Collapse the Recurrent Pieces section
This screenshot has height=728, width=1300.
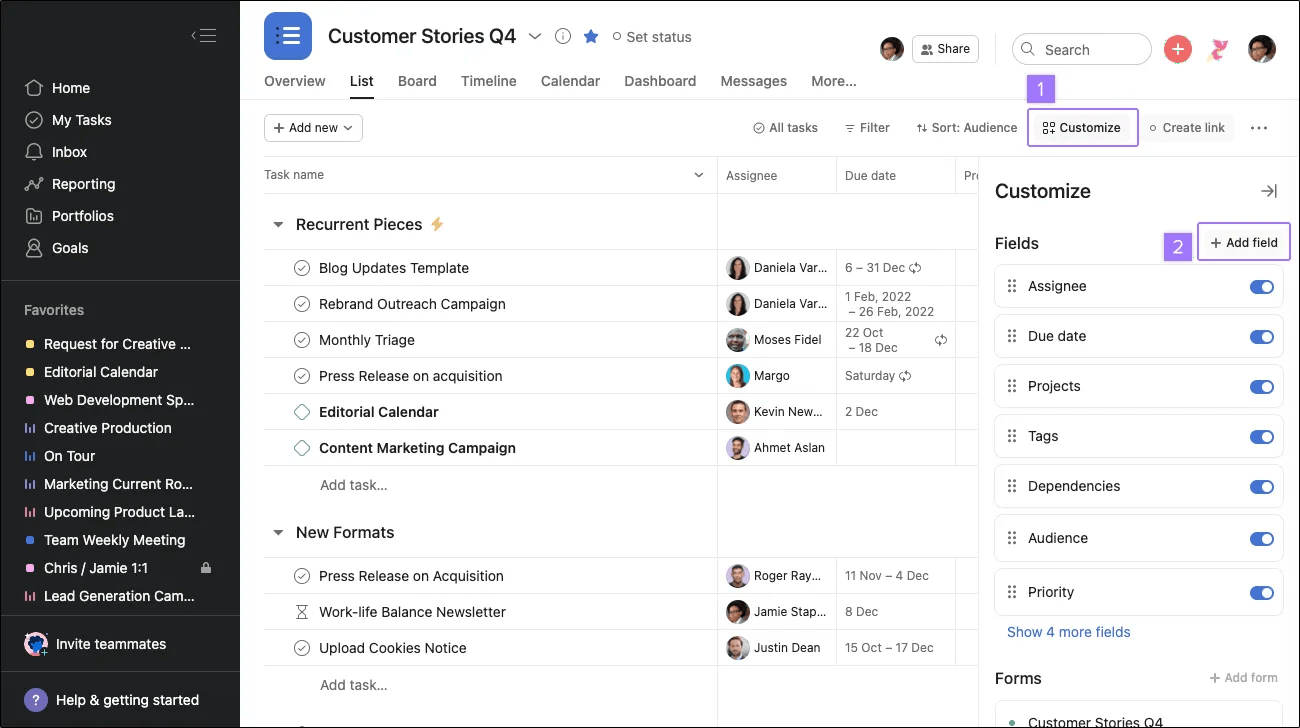(279, 225)
